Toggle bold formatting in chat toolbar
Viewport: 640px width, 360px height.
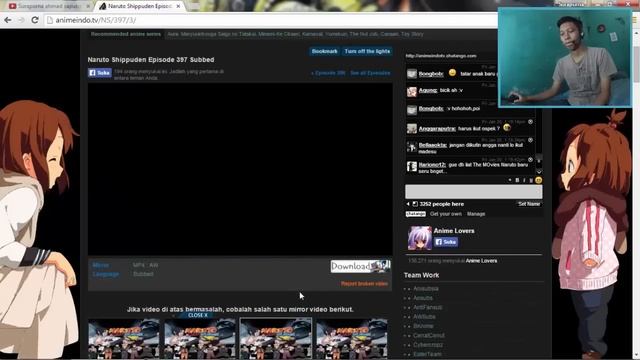point(517,180)
